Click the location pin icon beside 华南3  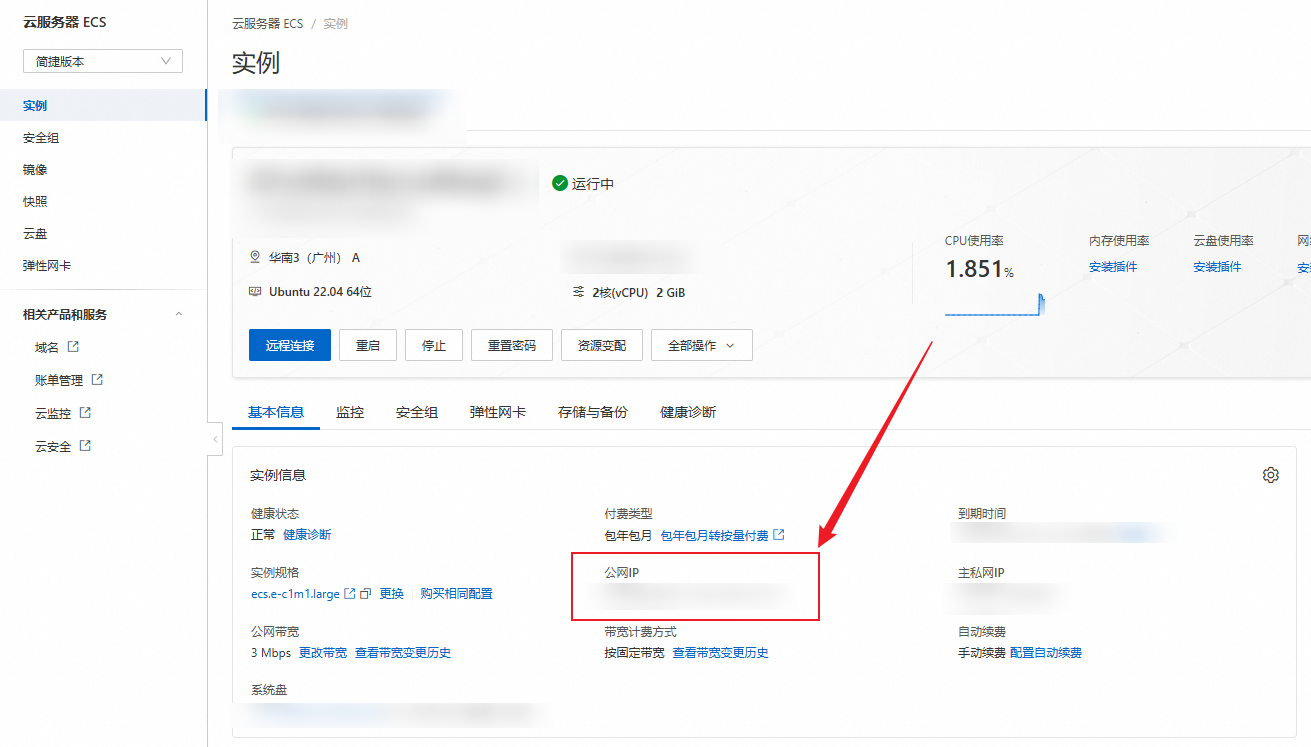[255, 257]
